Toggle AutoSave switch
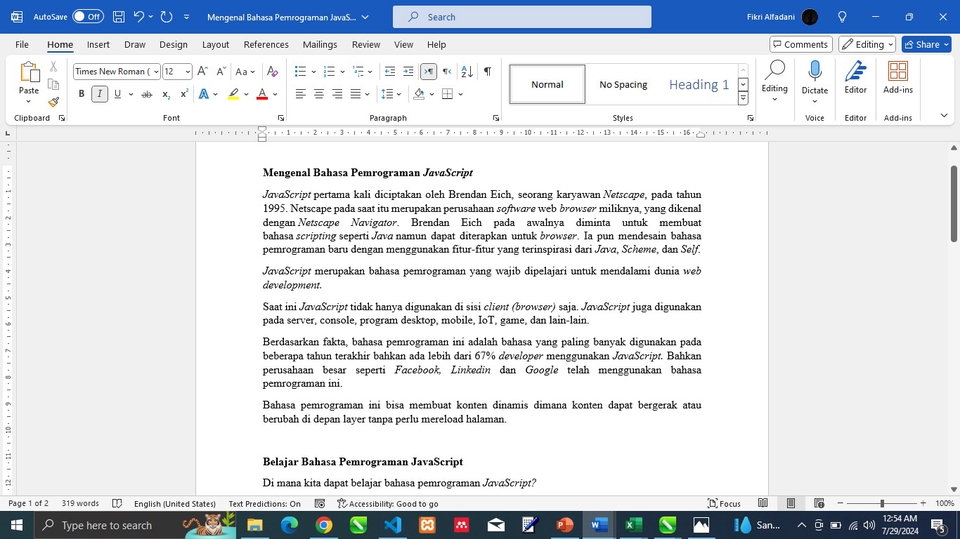 click(x=88, y=17)
